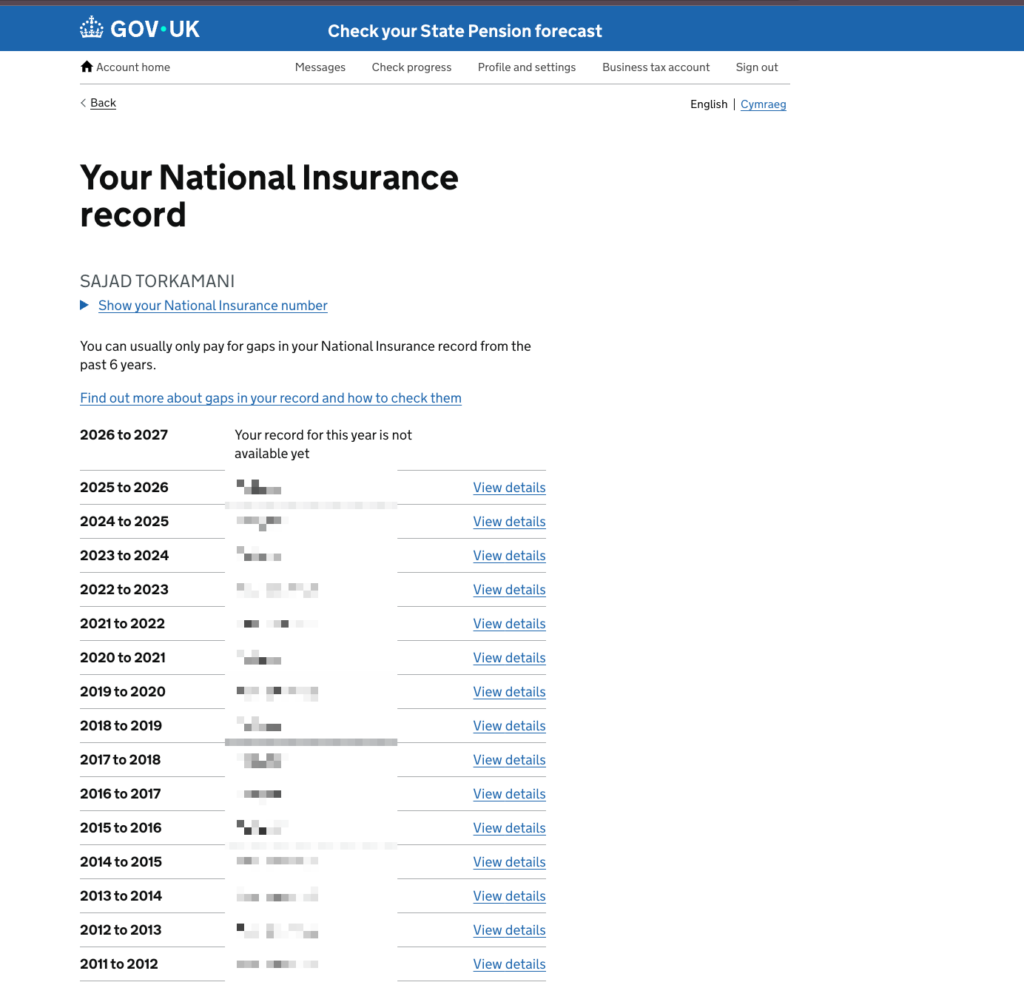
Task: Click the Your National Insurance record heading
Action: pos(269,196)
